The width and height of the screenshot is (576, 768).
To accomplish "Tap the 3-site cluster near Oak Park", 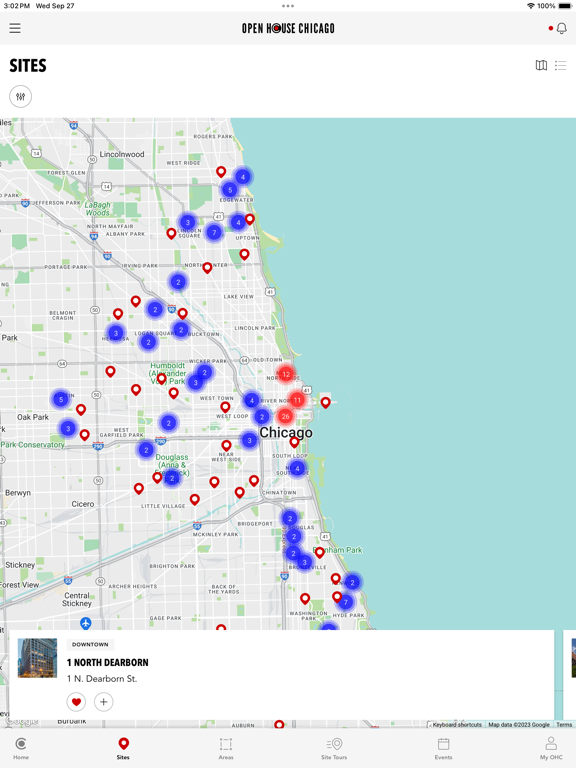I will (x=68, y=429).
